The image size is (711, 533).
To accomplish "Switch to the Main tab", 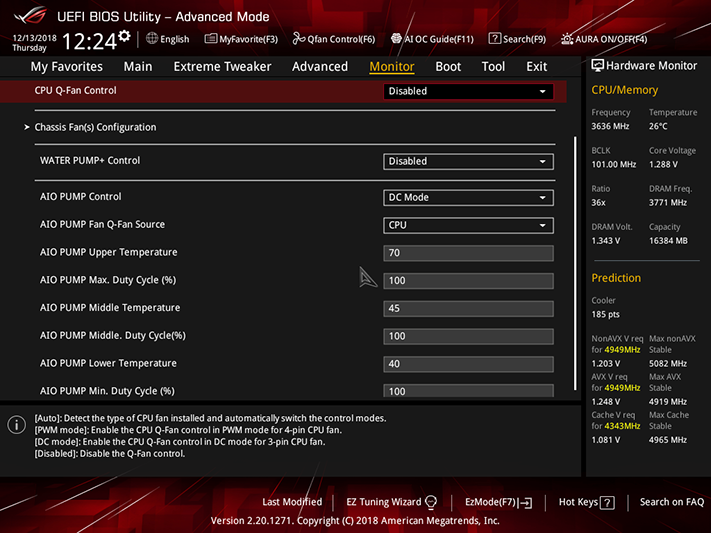I will point(138,67).
